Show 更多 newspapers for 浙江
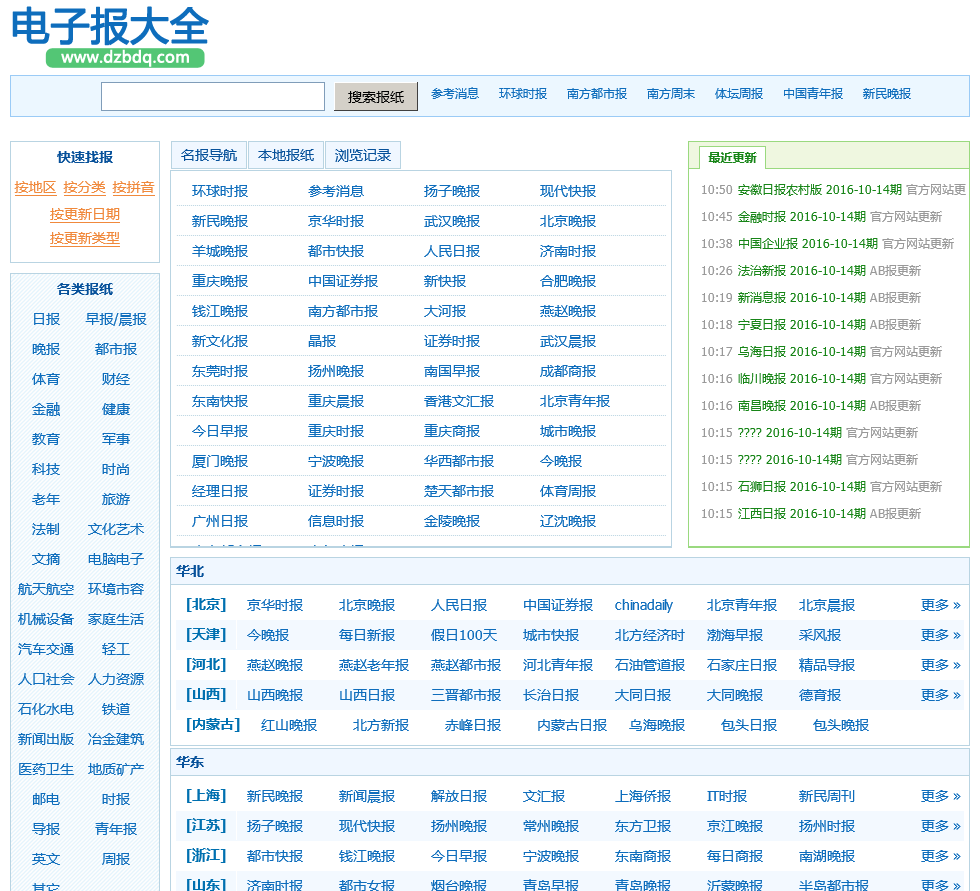This screenshot has width=980, height=891. [941, 856]
